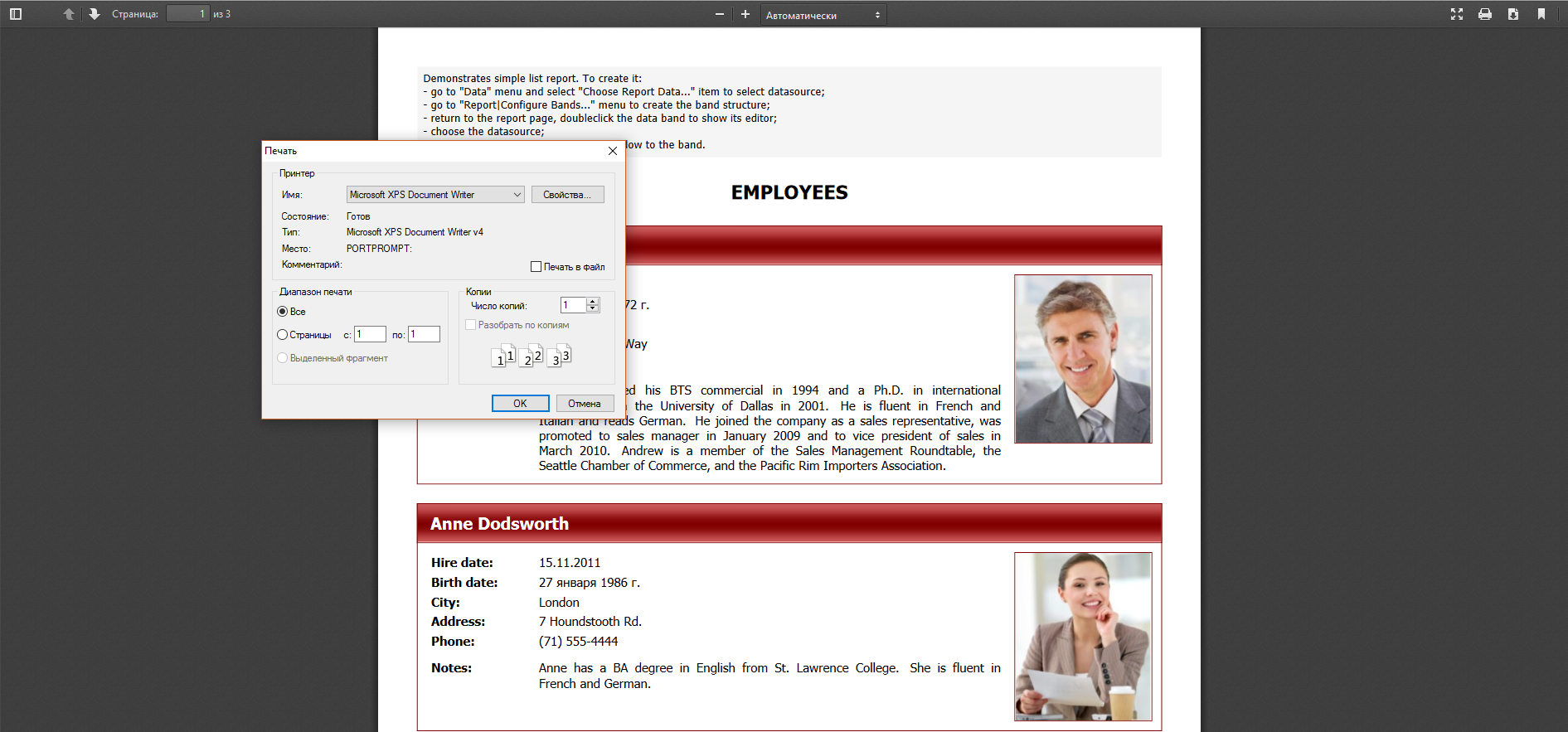Click the 'по:' end page field
Screen dimensions: 1568x732
pos(424,334)
